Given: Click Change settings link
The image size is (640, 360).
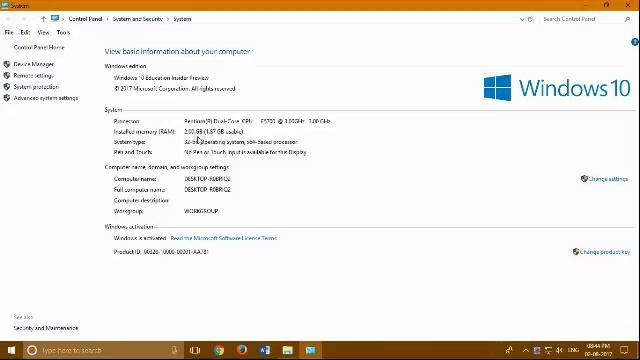Looking at the screenshot, I should click(x=608, y=179).
